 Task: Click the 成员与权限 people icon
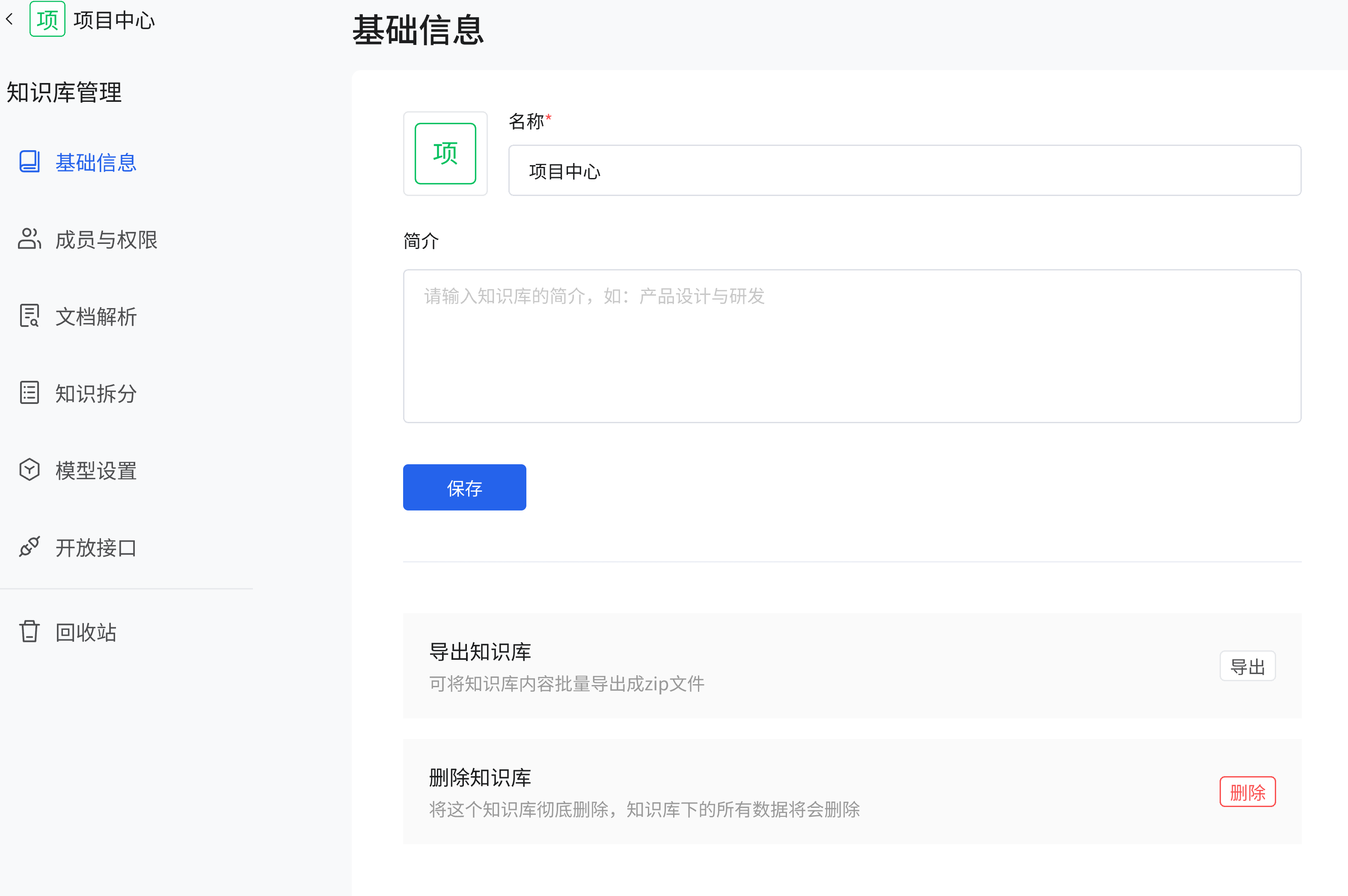[29, 239]
